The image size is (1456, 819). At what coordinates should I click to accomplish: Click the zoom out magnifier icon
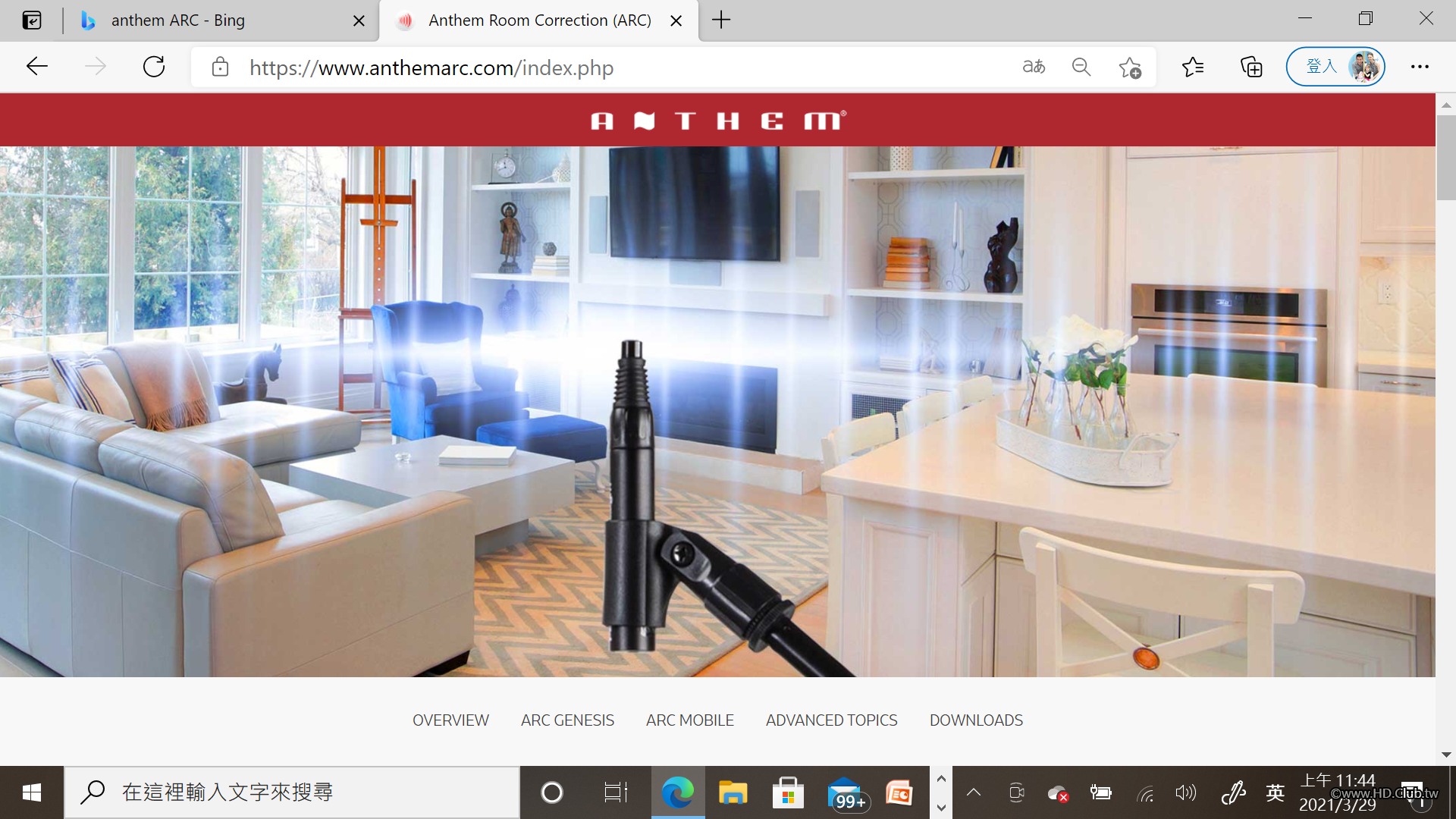coord(1081,67)
